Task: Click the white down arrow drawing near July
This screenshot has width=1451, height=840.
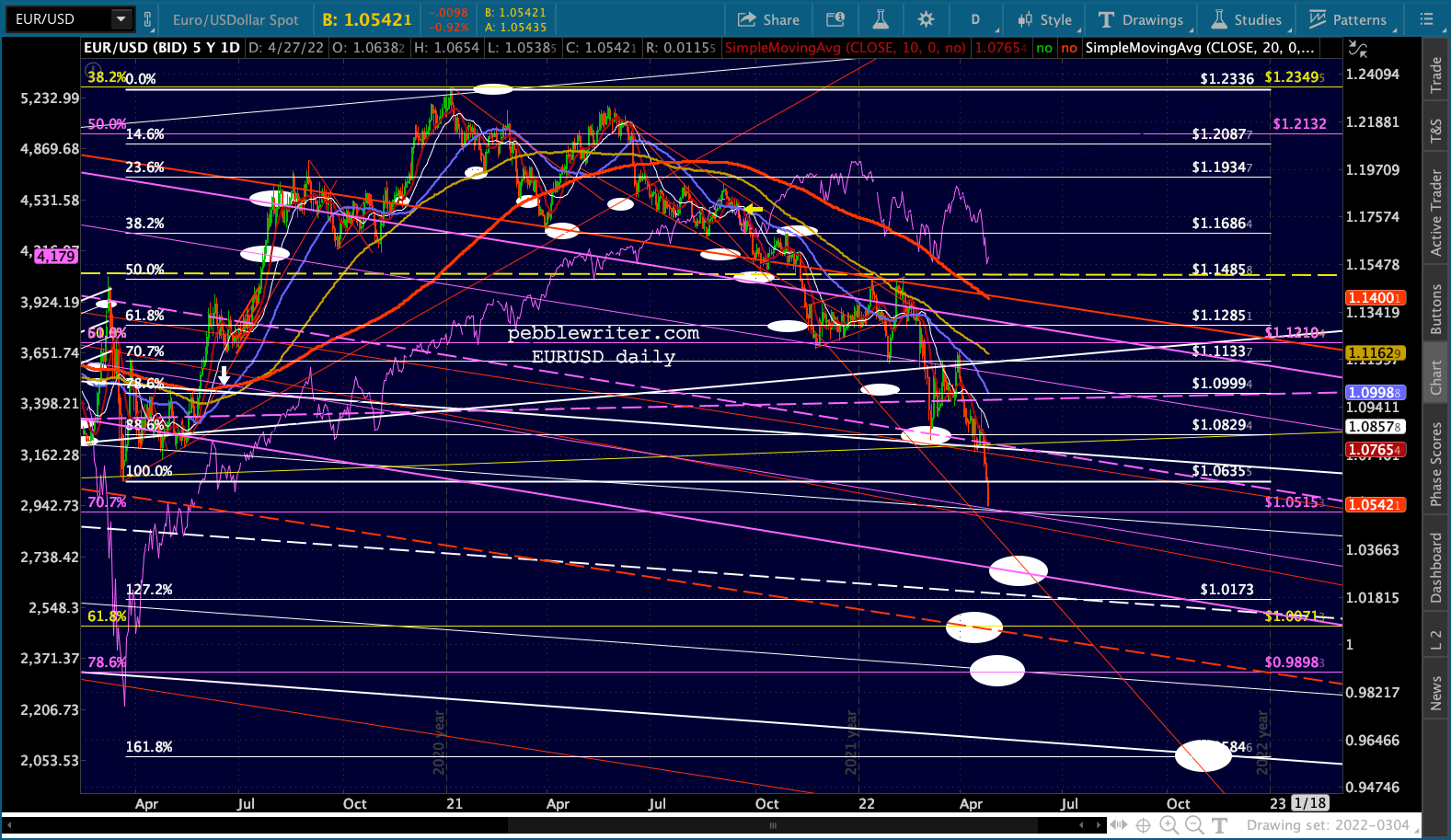Action: pyautogui.click(x=224, y=374)
